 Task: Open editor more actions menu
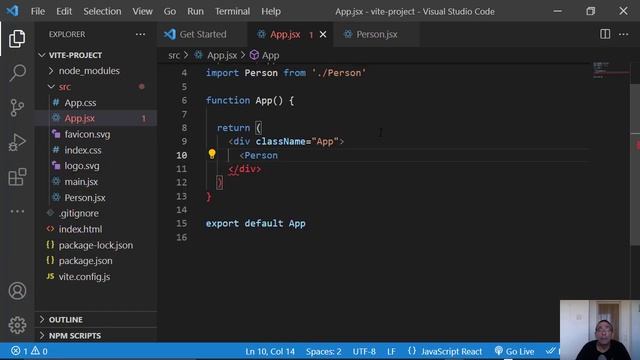point(623,34)
